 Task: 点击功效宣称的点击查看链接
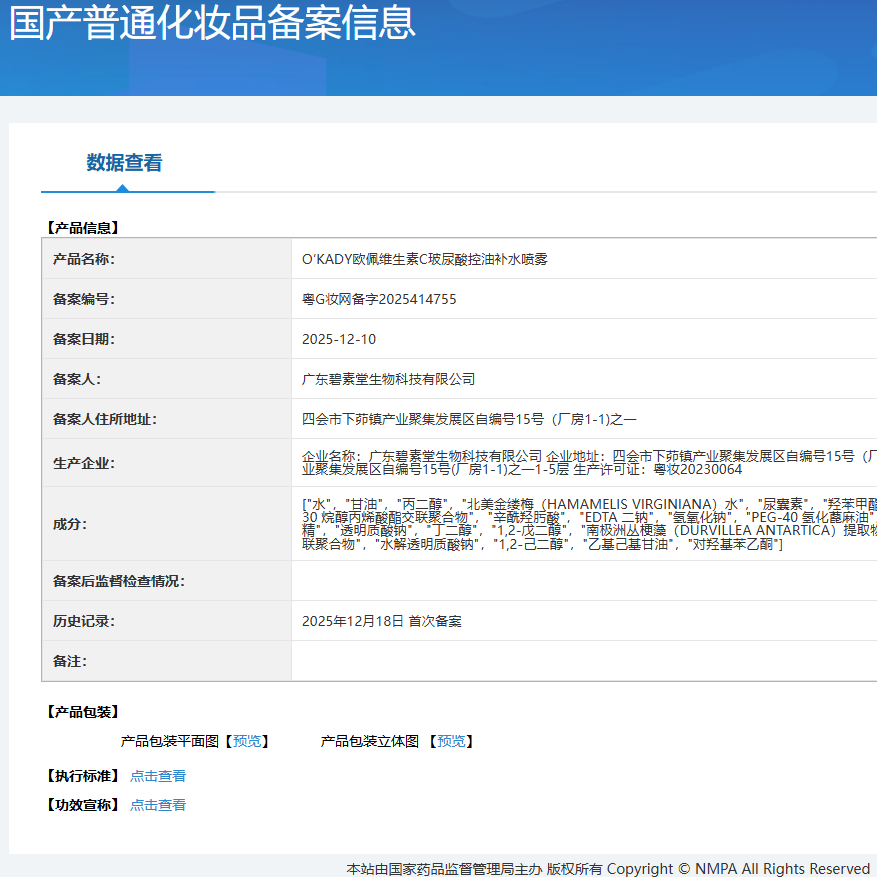click(x=158, y=804)
